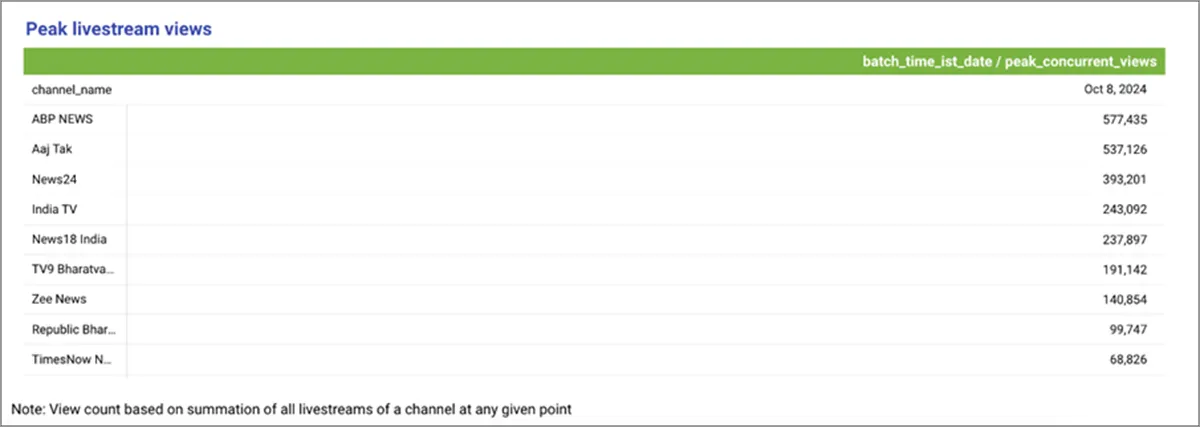Click the truncated Republic Bhar... channel name

click(75, 329)
